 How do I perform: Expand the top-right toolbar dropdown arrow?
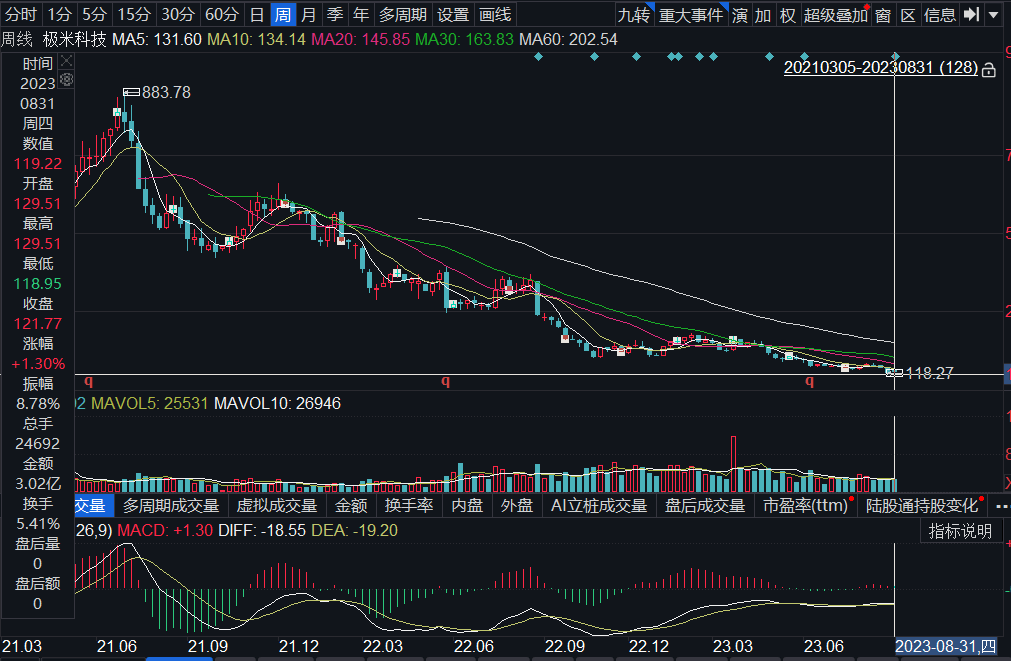pos(992,15)
